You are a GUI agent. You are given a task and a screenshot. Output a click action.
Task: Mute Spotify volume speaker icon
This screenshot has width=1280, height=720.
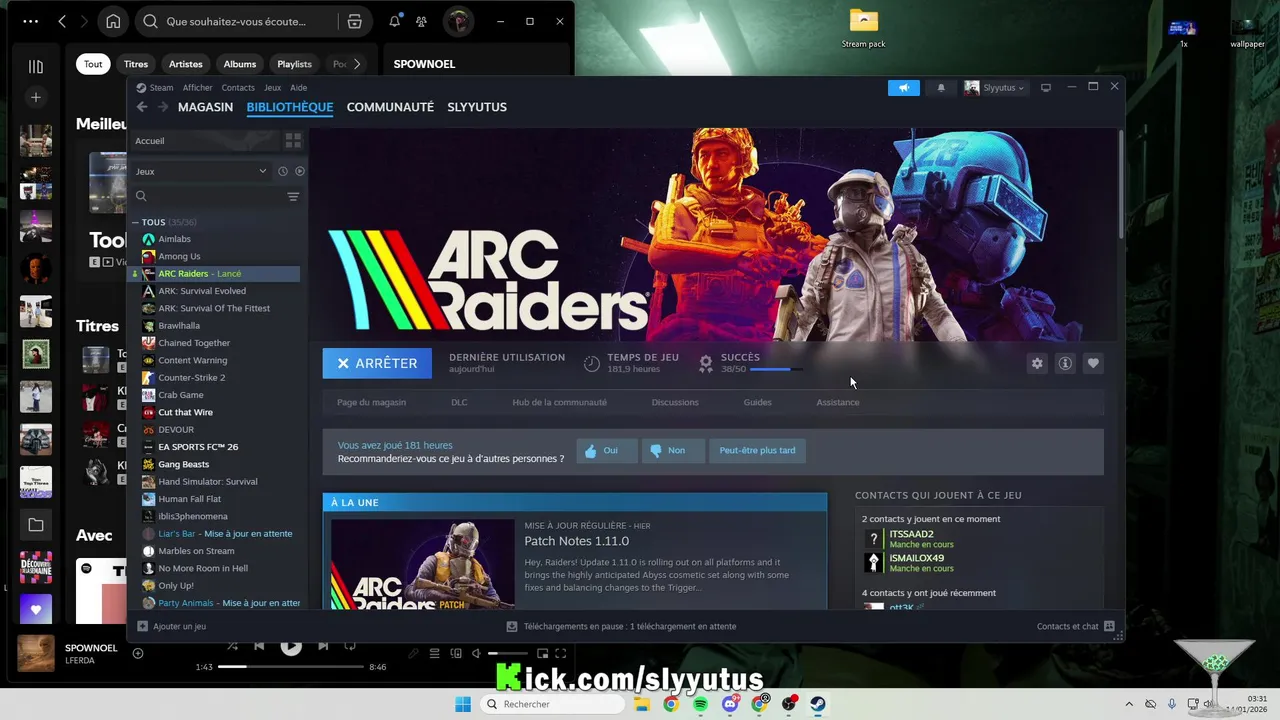pos(477,654)
